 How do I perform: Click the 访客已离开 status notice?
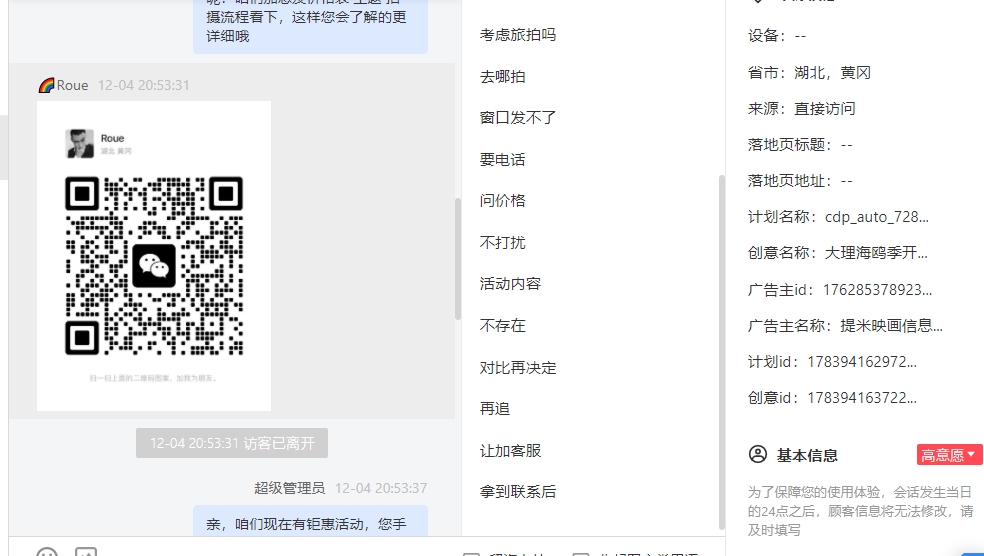click(x=232, y=443)
